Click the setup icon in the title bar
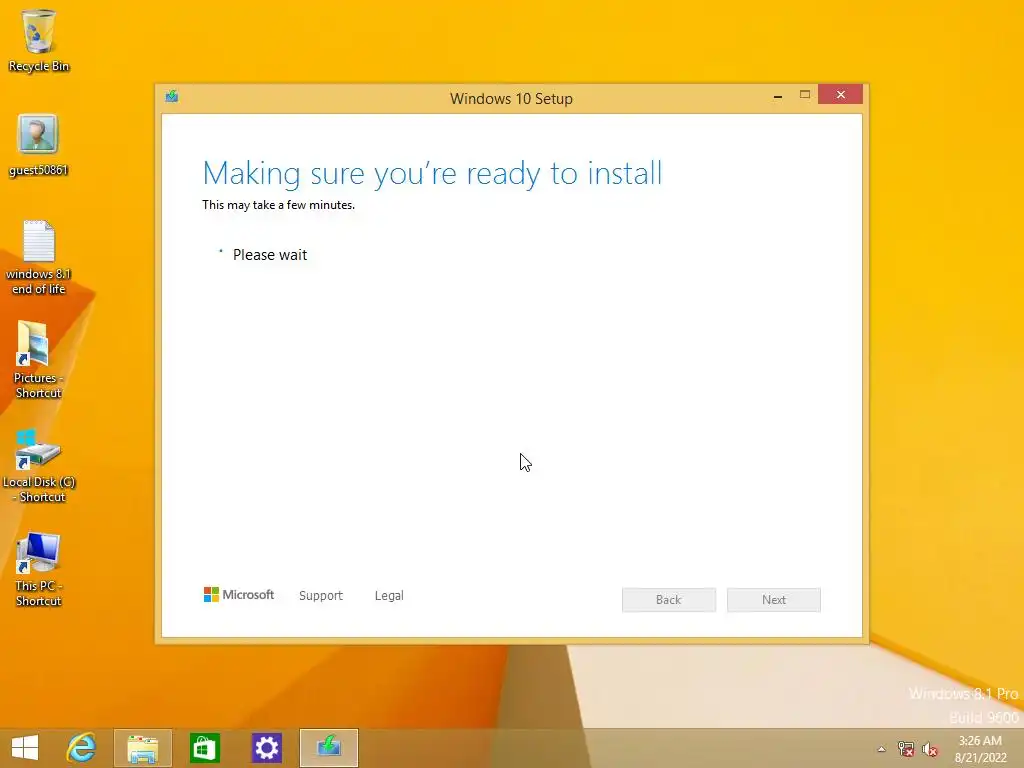 pos(172,97)
